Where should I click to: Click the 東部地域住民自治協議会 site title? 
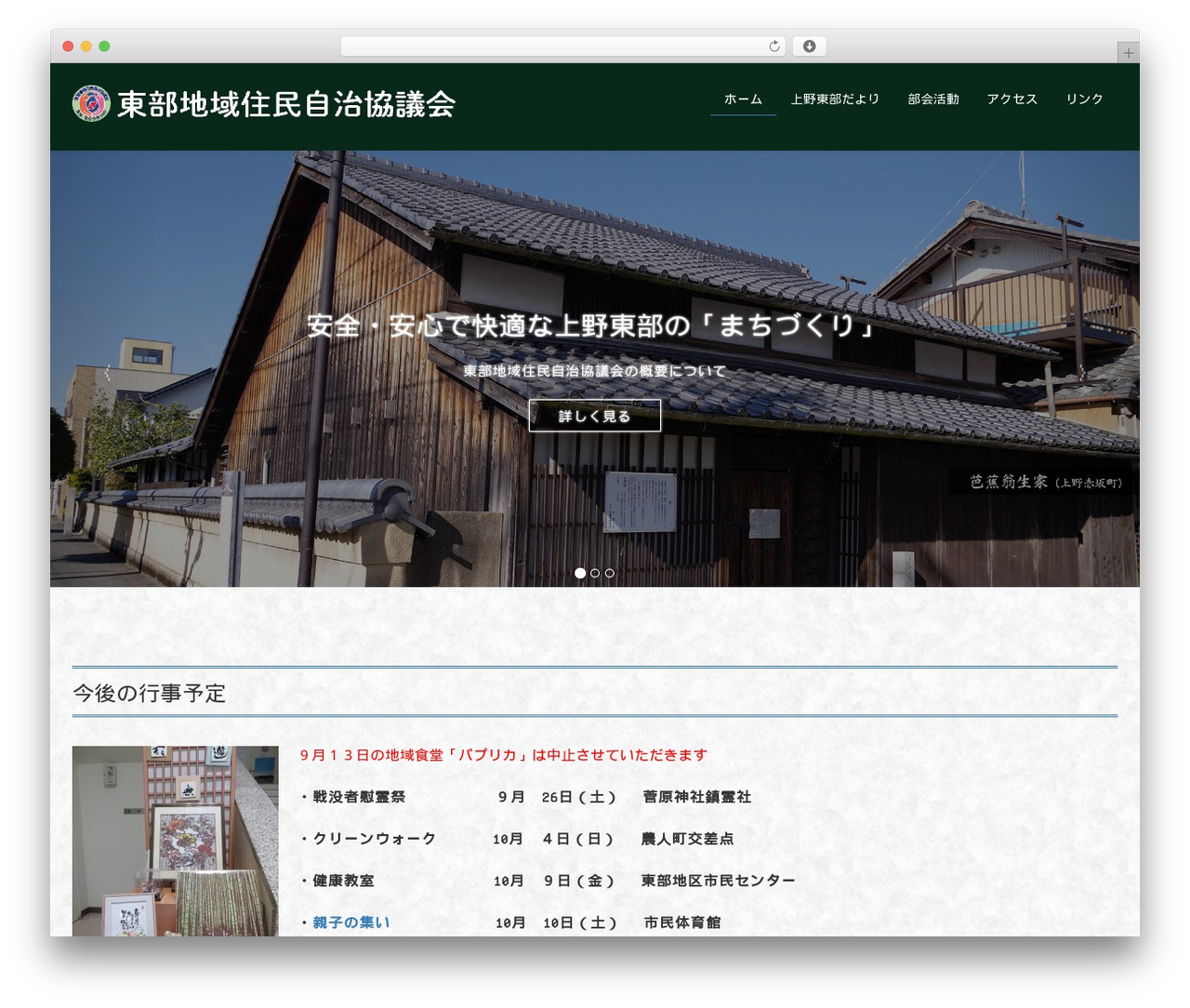286,104
